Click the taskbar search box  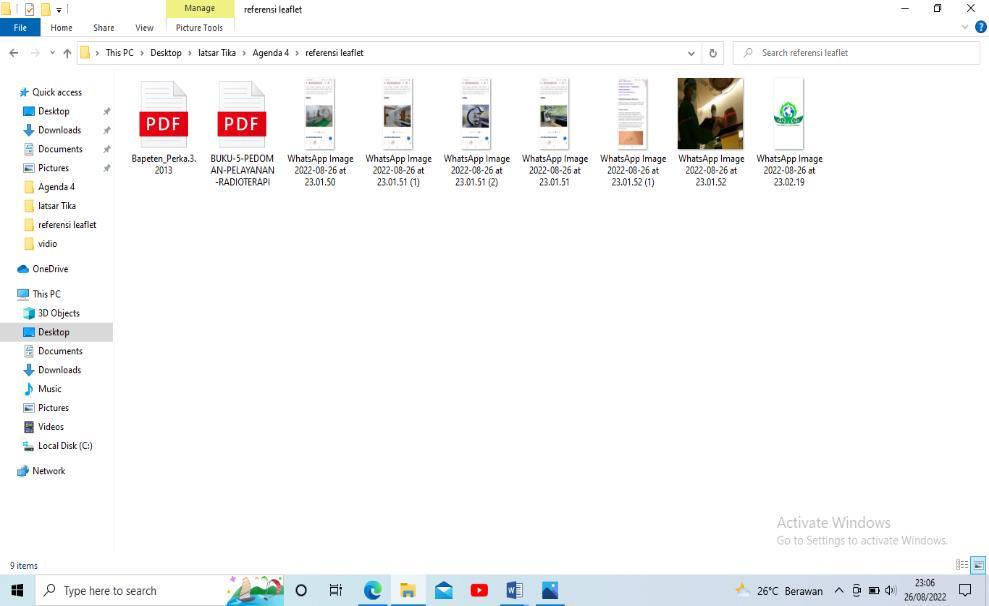(159, 590)
